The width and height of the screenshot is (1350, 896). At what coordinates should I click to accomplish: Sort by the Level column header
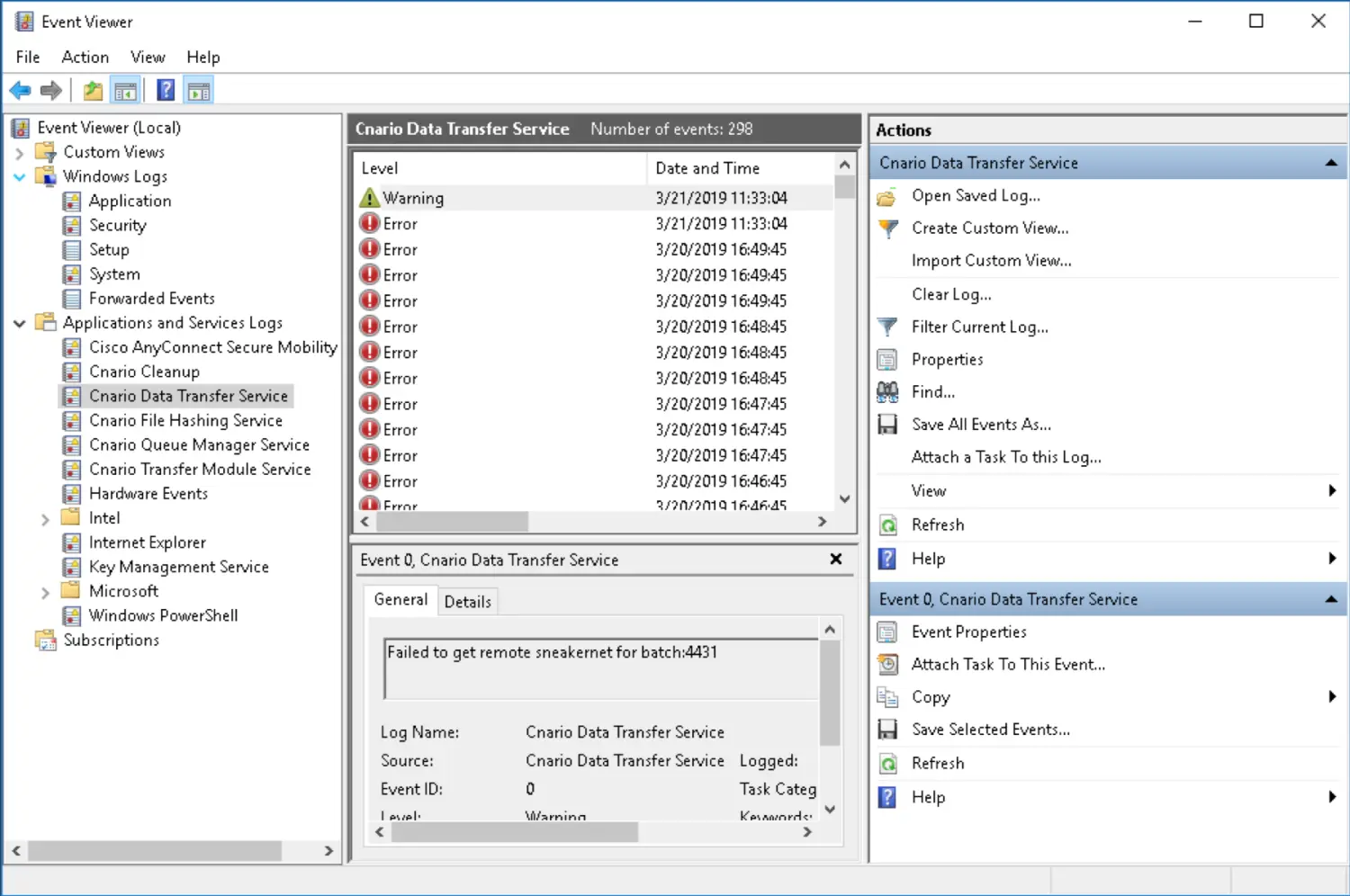pyautogui.click(x=499, y=168)
